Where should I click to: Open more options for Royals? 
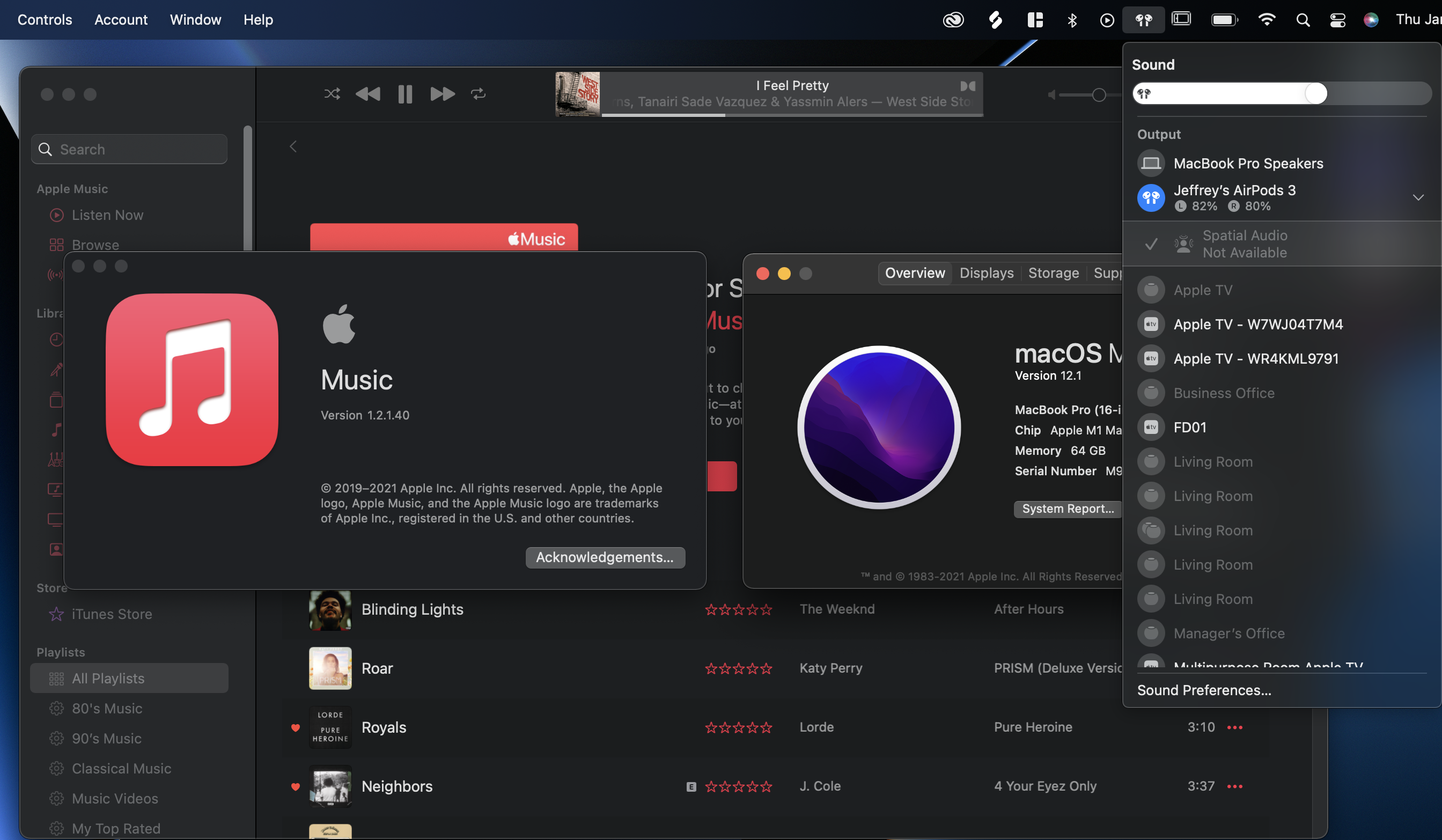click(x=1235, y=727)
